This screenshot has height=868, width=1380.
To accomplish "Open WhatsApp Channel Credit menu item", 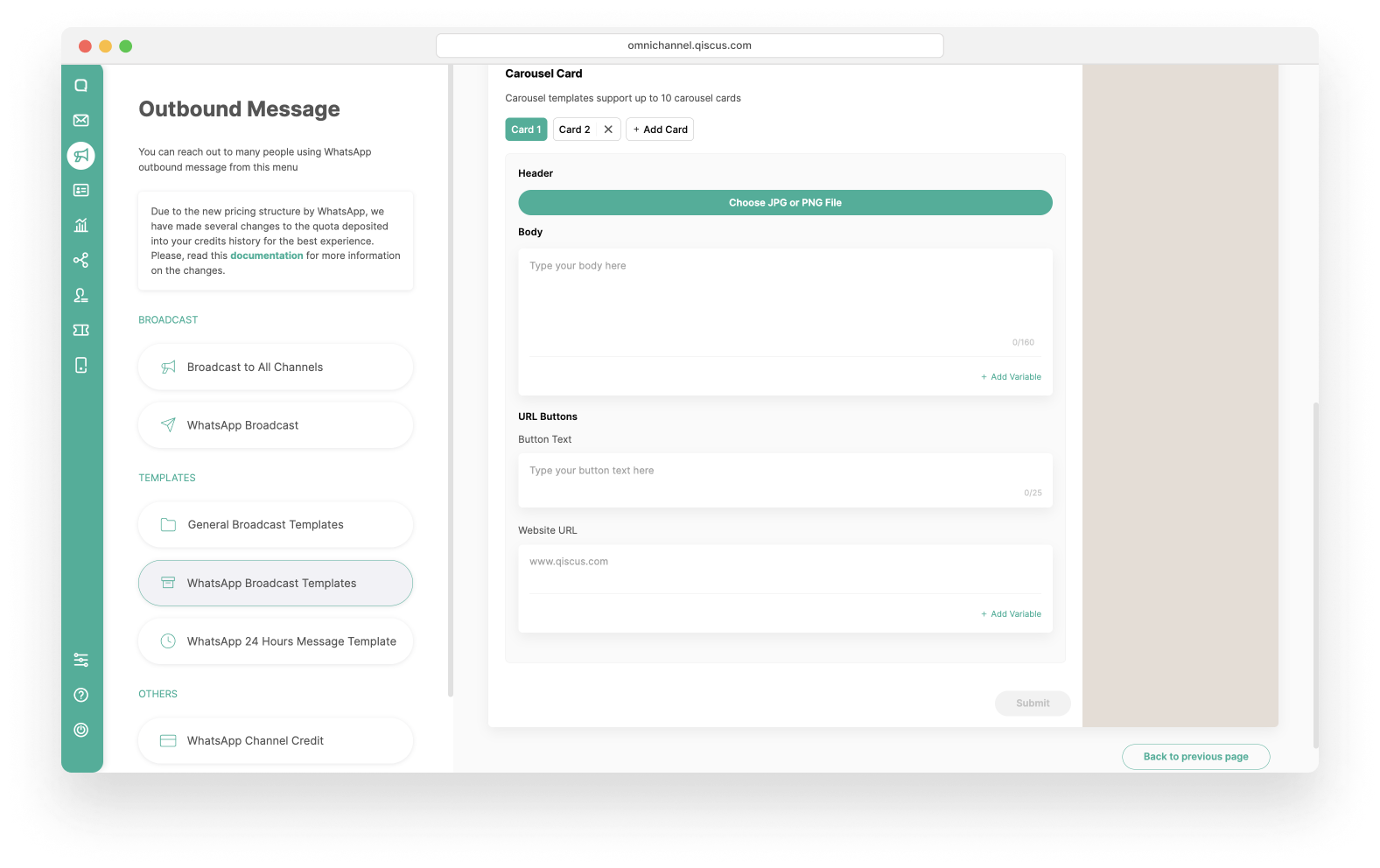I will (276, 741).
